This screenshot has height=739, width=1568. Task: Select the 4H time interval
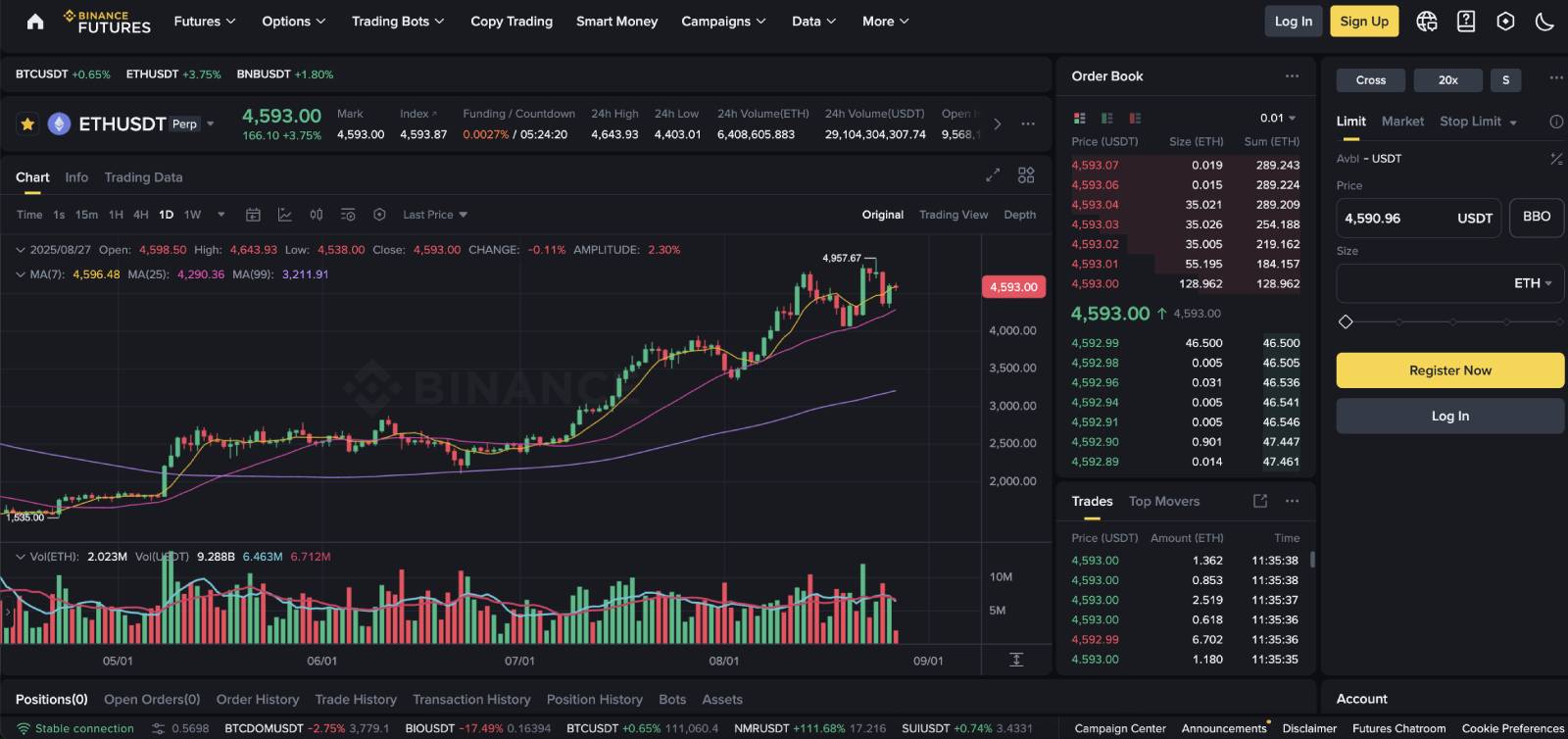point(141,215)
